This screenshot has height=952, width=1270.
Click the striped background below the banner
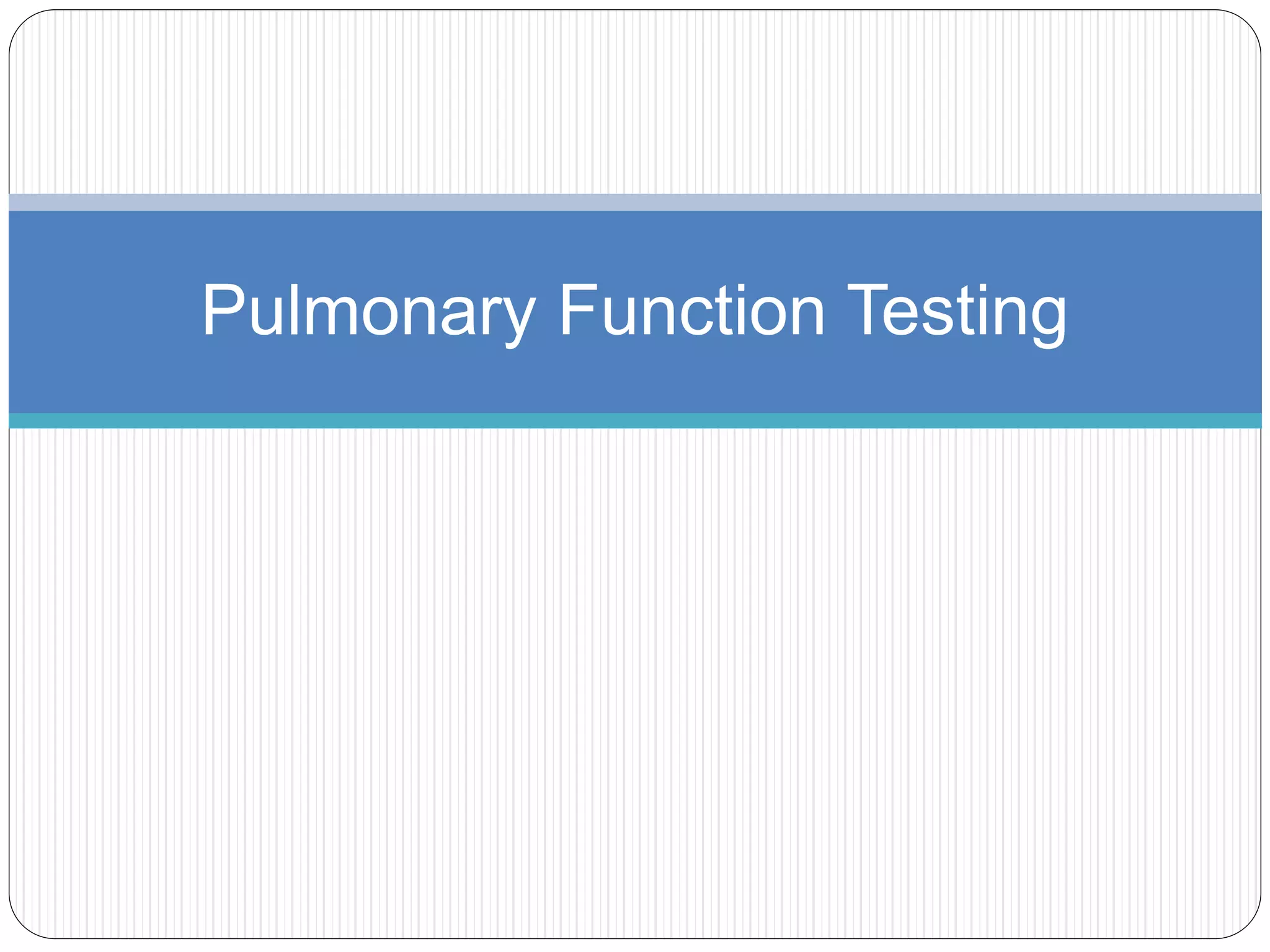635,682
